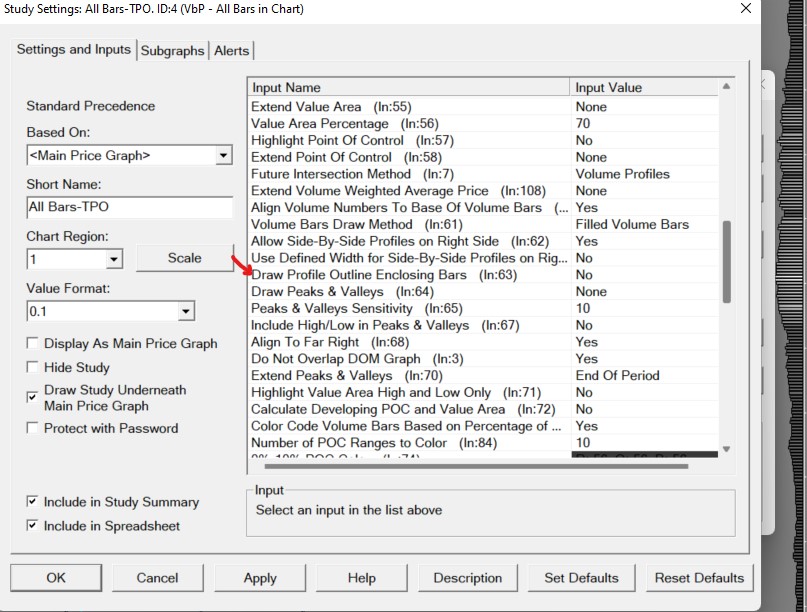Select Extend Peaks & Valleys (In:70) row
The width and height of the screenshot is (807, 612).
(x=484, y=376)
